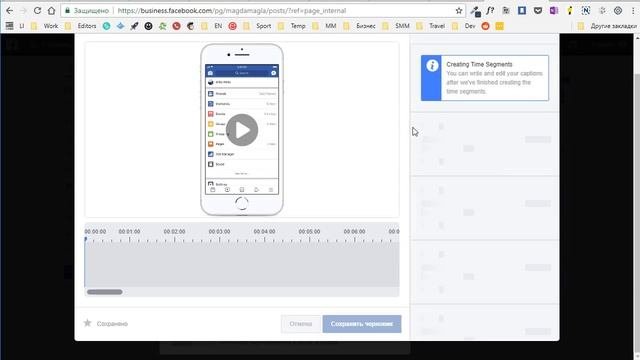Click the info icon in Creating Time Segments

[432, 65]
